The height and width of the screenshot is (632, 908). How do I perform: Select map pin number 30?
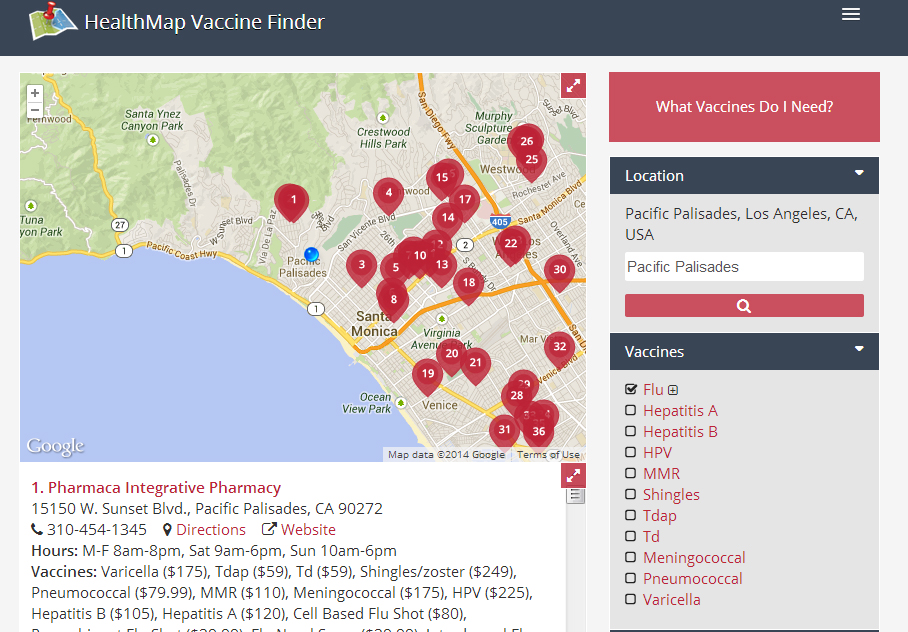(x=559, y=270)
